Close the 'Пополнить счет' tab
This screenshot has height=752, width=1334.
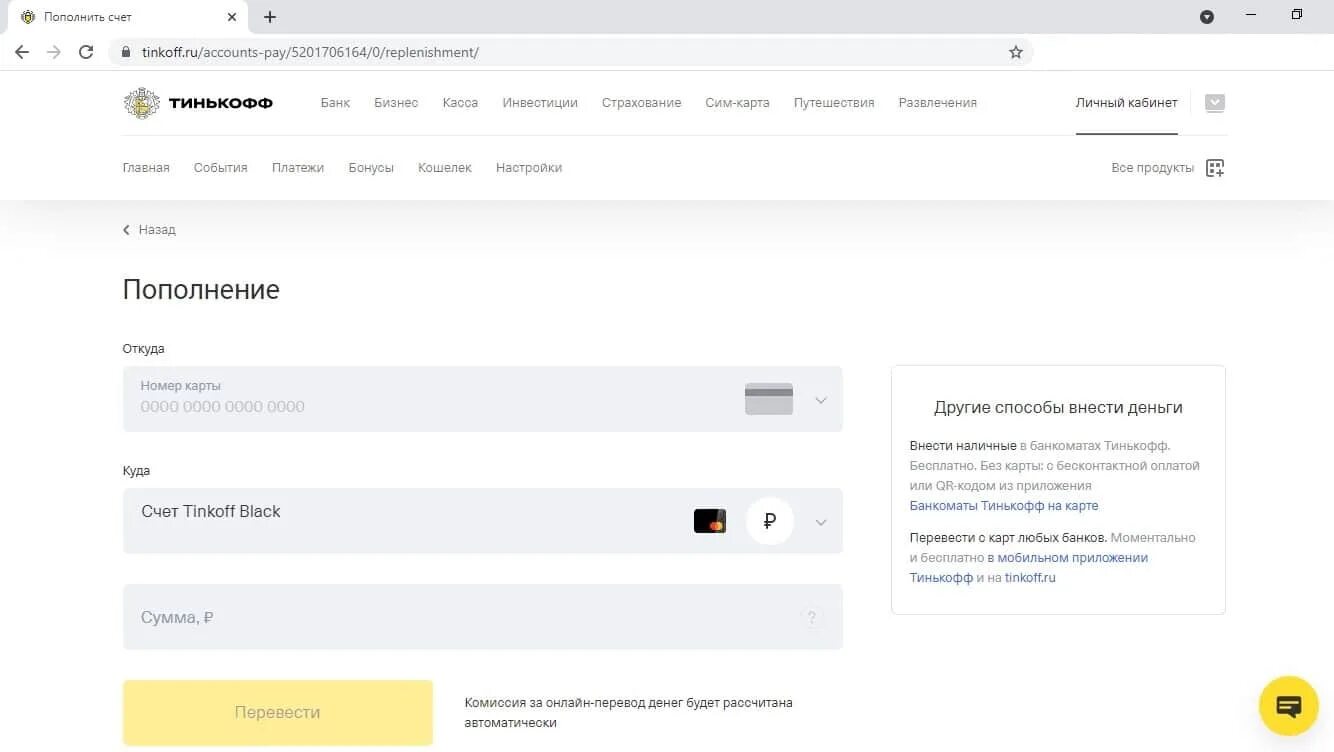tap(232, 17)
